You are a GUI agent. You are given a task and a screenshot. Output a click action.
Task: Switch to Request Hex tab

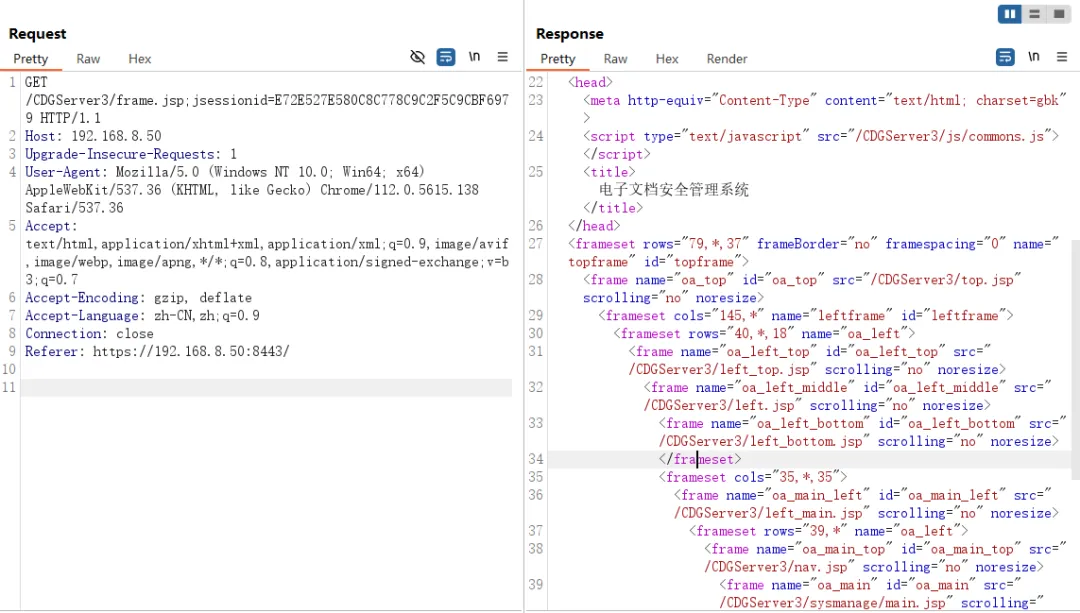(x=140, y=59)
